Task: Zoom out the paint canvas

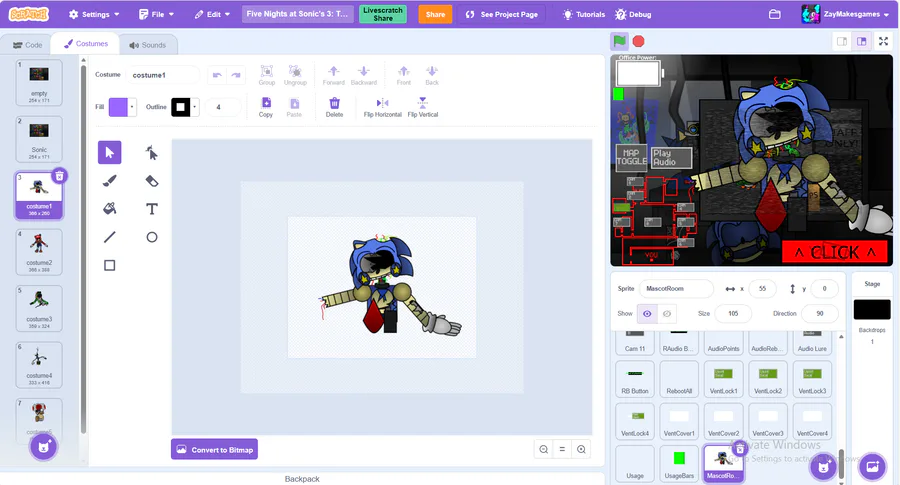Action: [544, 449]
